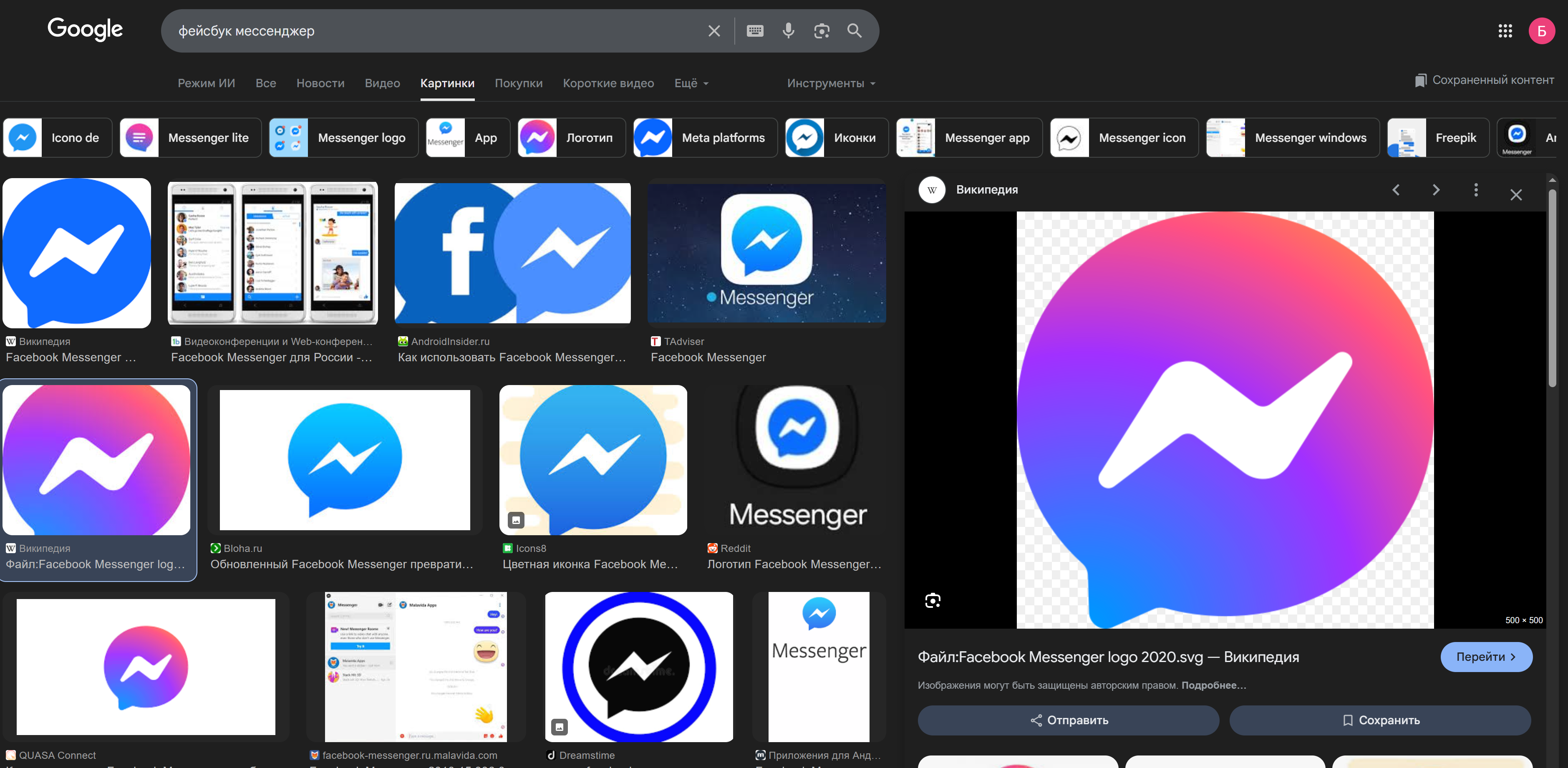Image resolution: width=1568 pixels, height=768 pixels.
Task: Click the on-screen keyboard icon
Action: (x=755, y=30)
